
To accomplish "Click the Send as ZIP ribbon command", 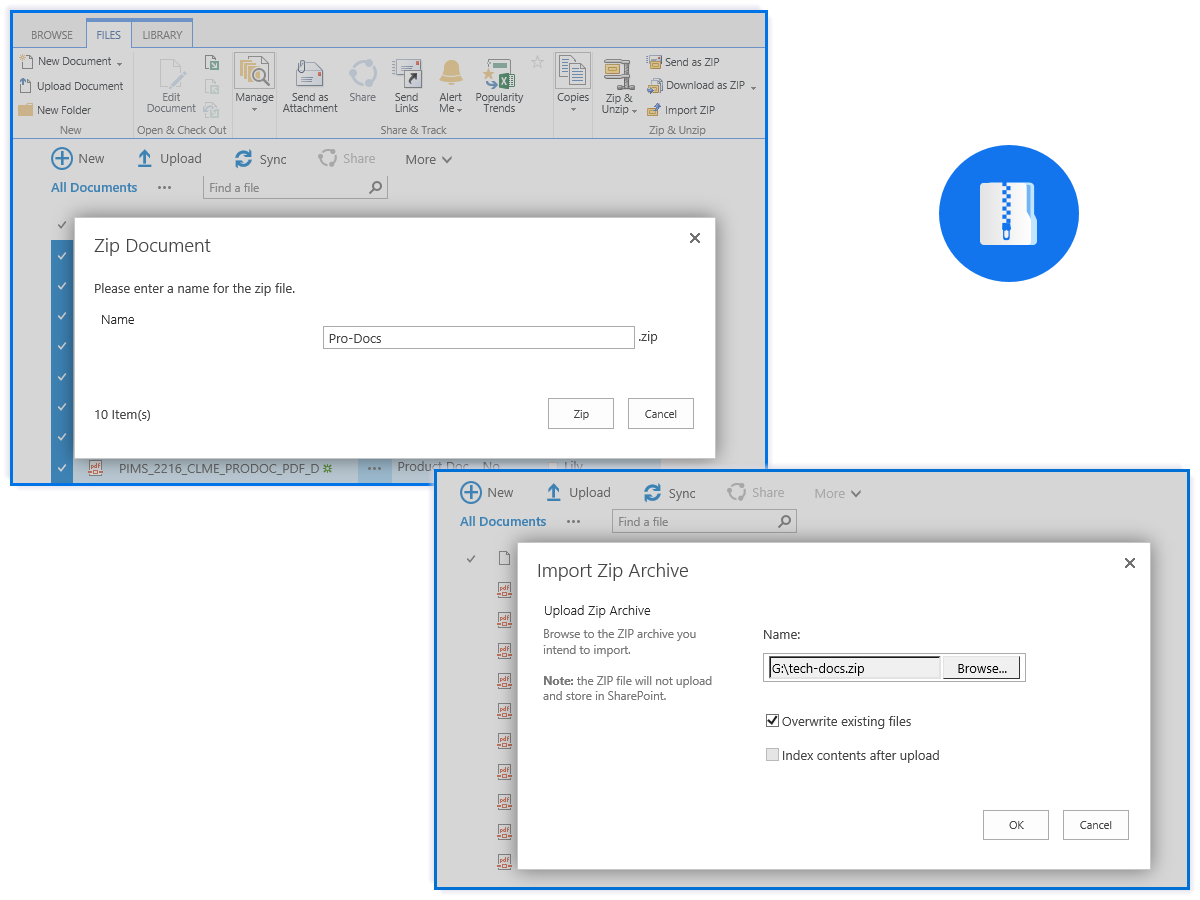I will (x=683, y=62).
